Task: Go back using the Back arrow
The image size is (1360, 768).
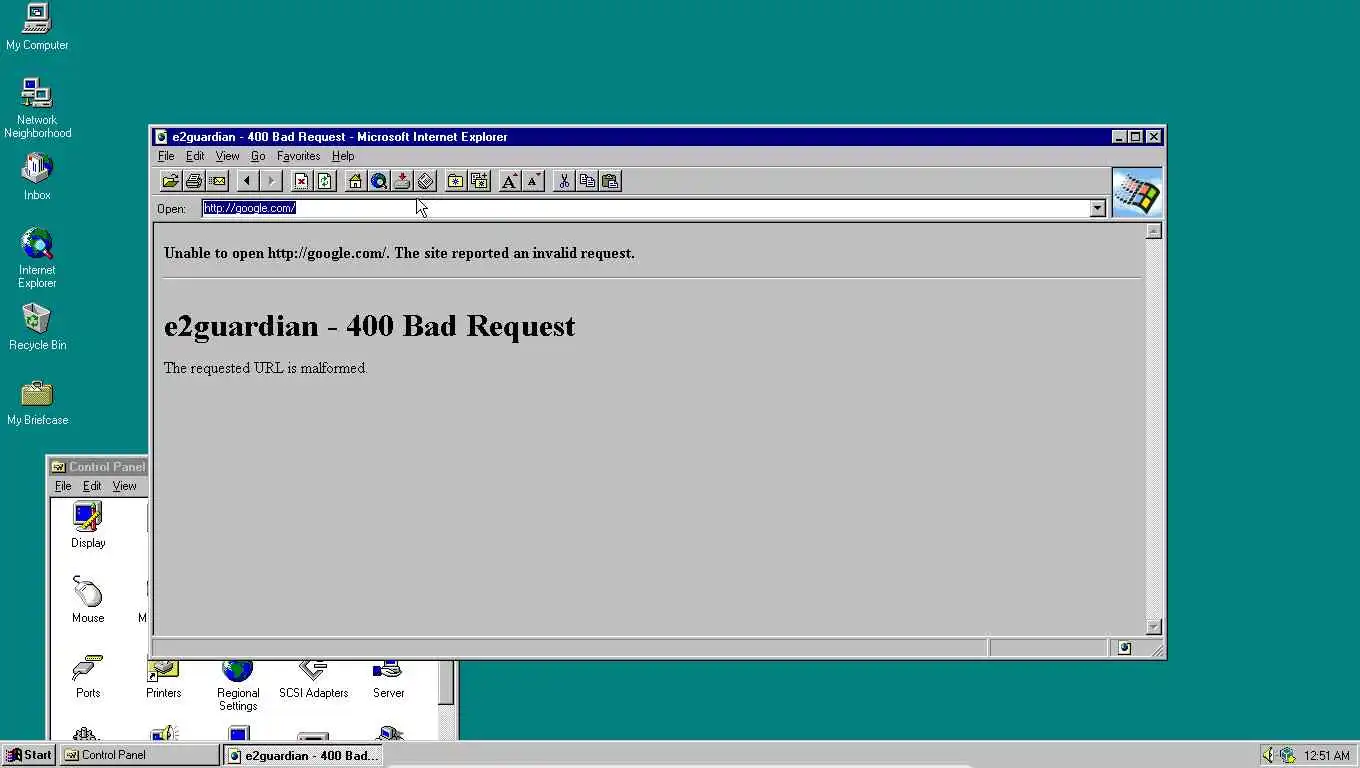Action: (247, 181)
